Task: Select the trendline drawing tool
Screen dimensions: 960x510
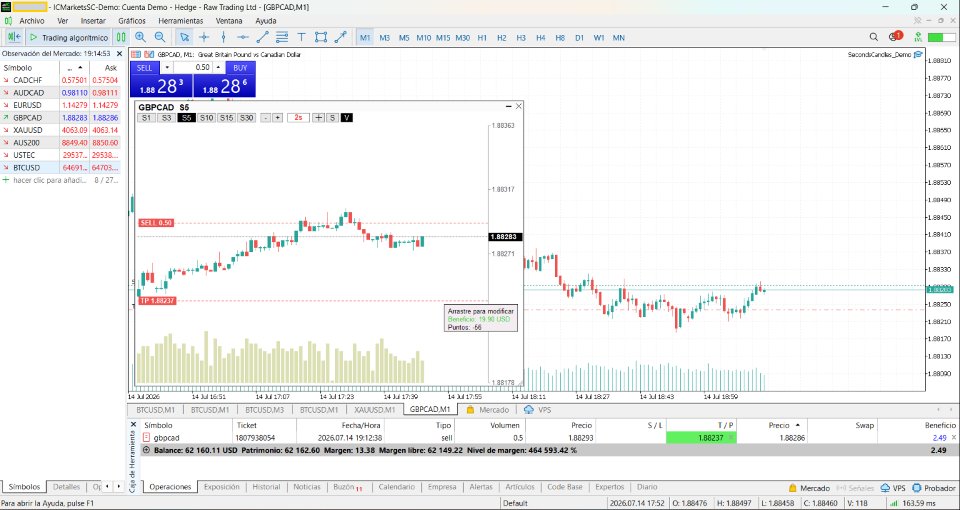Action: point(262,37)
